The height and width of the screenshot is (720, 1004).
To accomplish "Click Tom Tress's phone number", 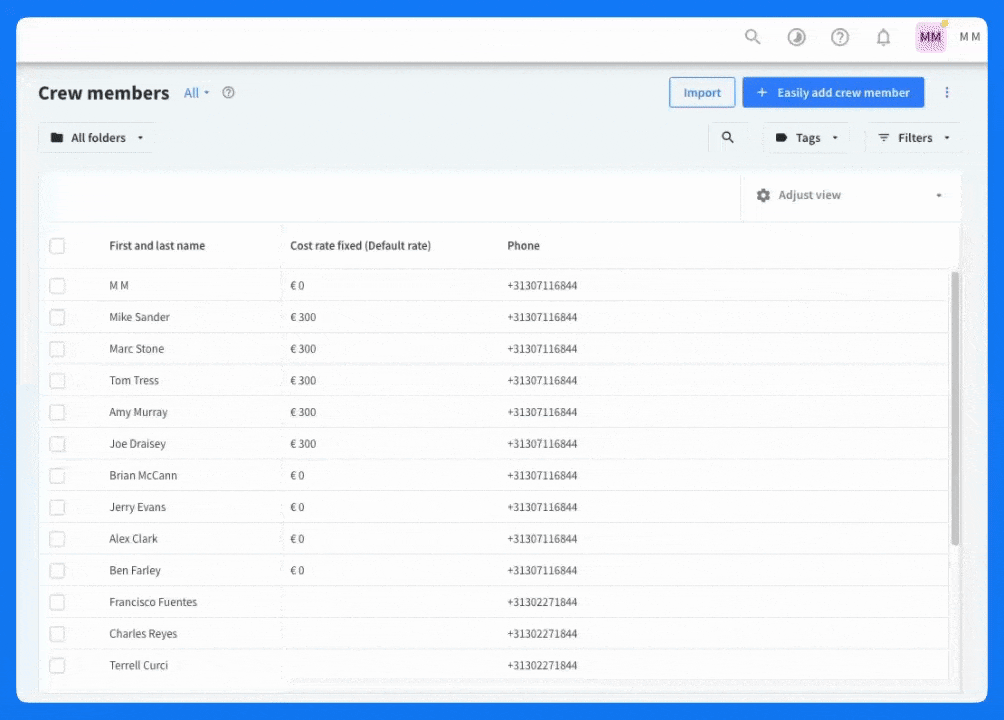I will pyautogui.click(x=542, y=380).
